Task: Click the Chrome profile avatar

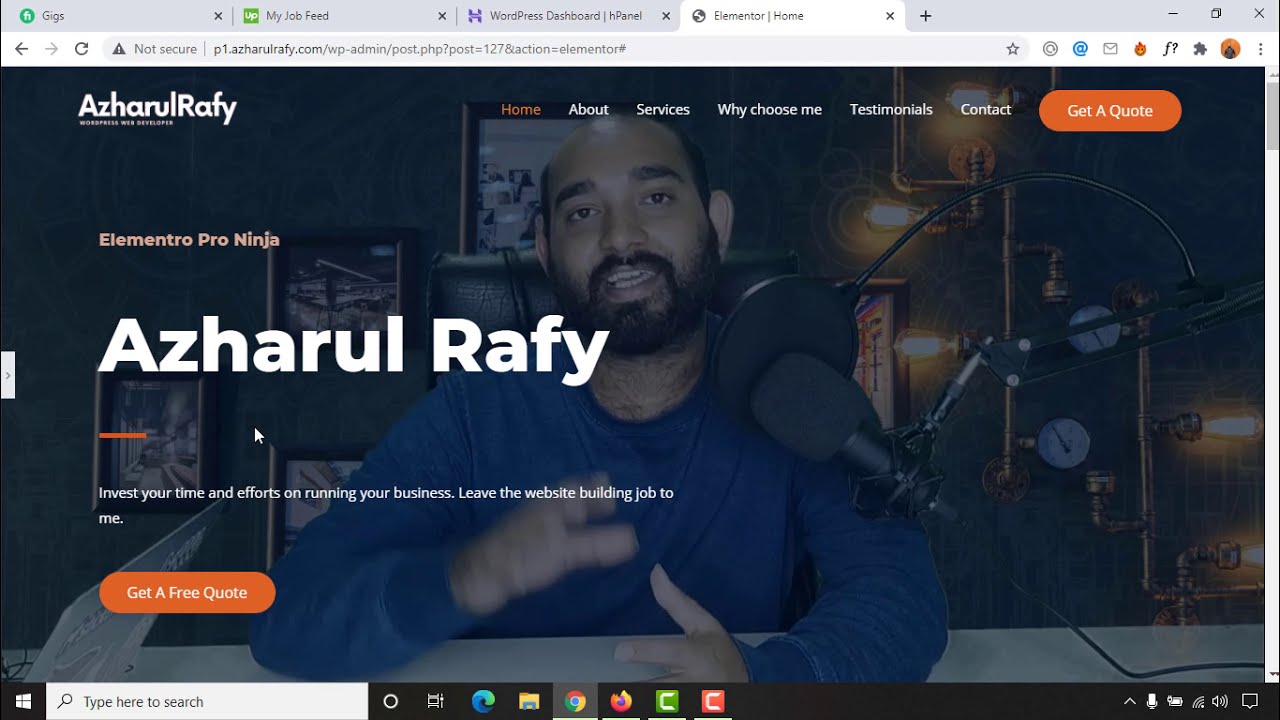Action: [x=1231, y=49]
